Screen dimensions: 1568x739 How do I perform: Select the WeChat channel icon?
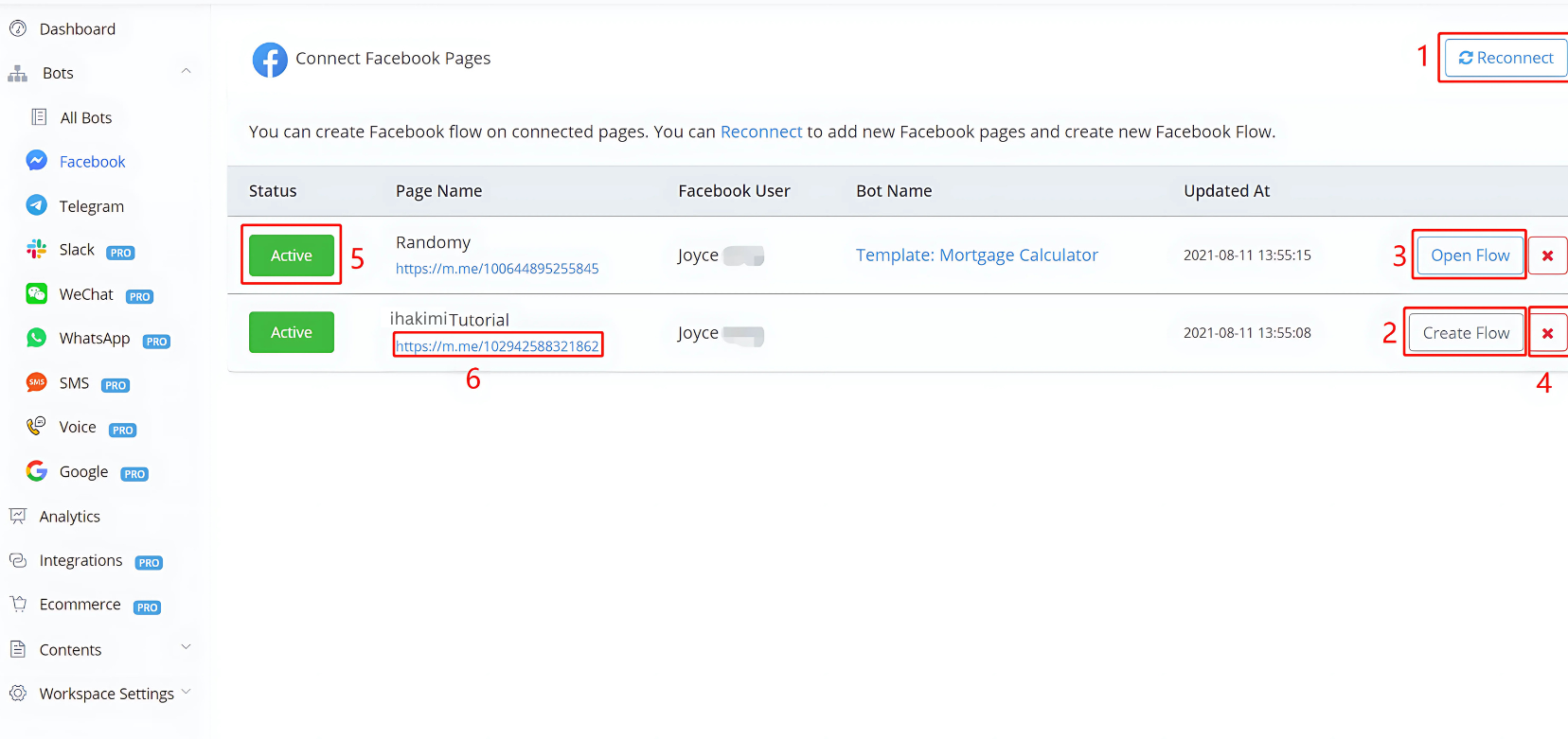click(37, 294)
